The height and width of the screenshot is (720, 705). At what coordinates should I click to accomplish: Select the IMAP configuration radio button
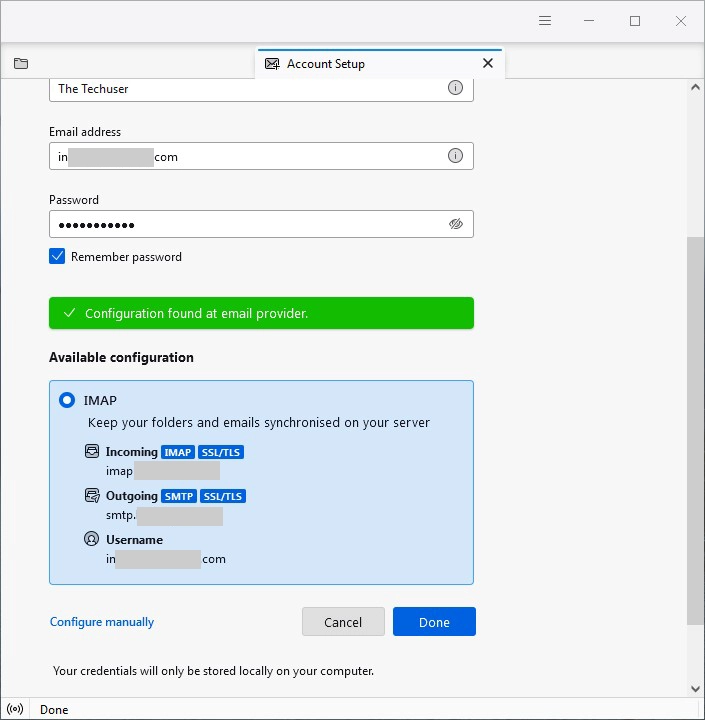click(67, 400)
